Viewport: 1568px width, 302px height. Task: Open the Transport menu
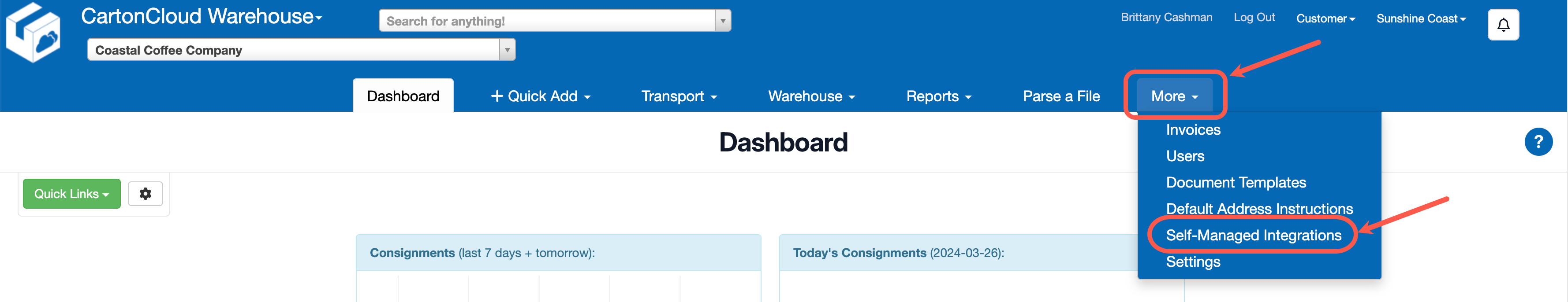679,96
